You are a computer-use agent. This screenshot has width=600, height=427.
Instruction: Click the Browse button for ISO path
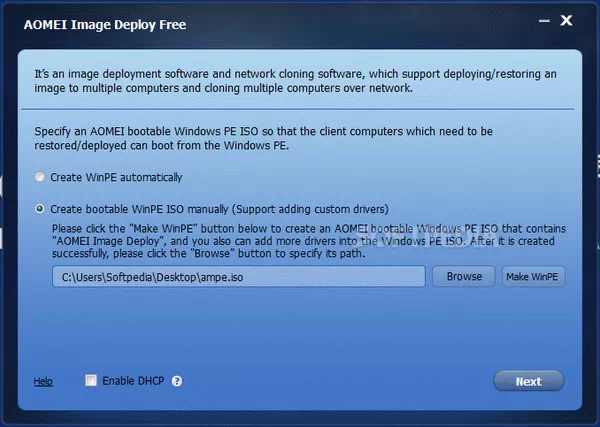[x=463, y=277]
